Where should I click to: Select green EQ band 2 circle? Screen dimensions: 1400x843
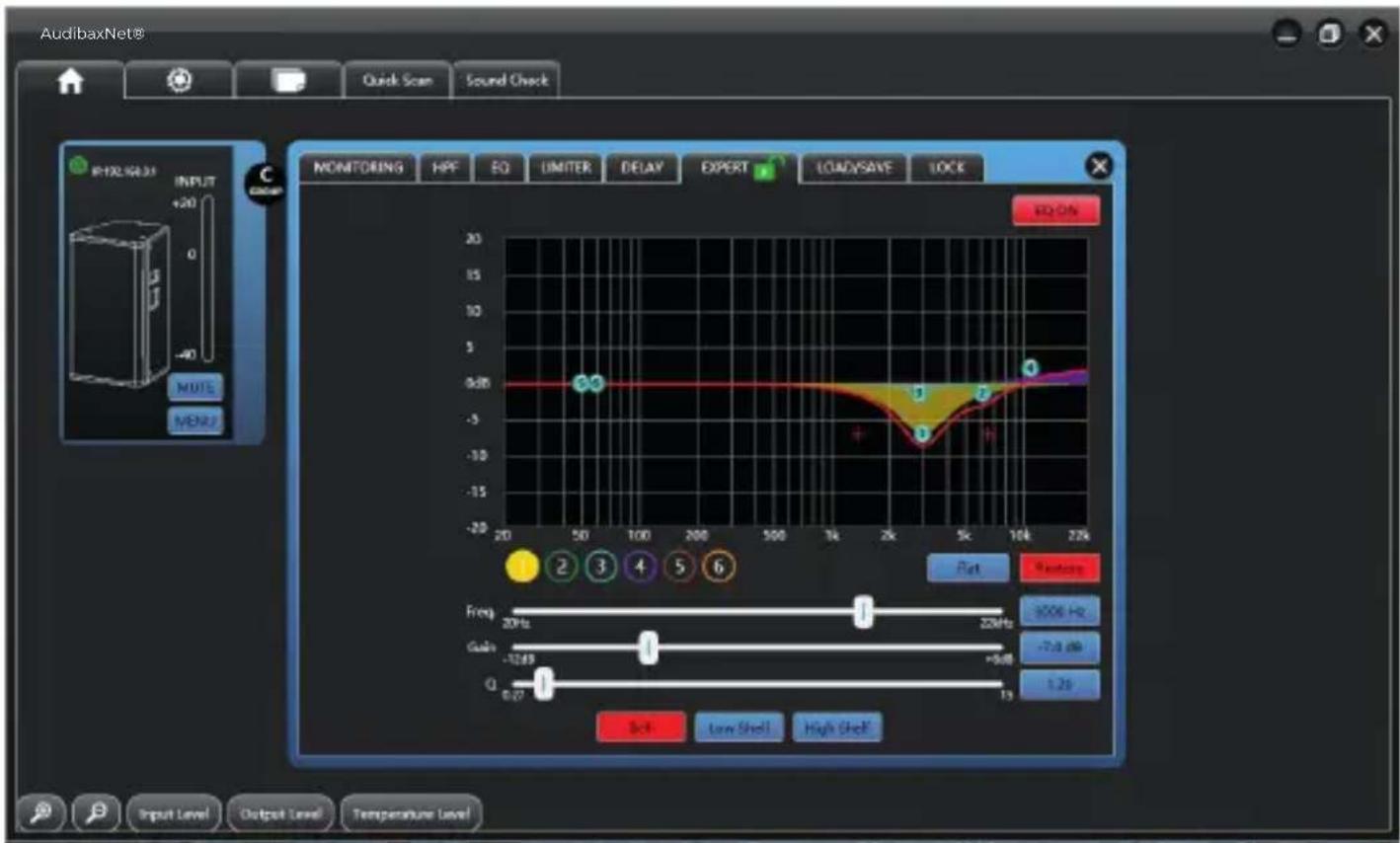561,567
